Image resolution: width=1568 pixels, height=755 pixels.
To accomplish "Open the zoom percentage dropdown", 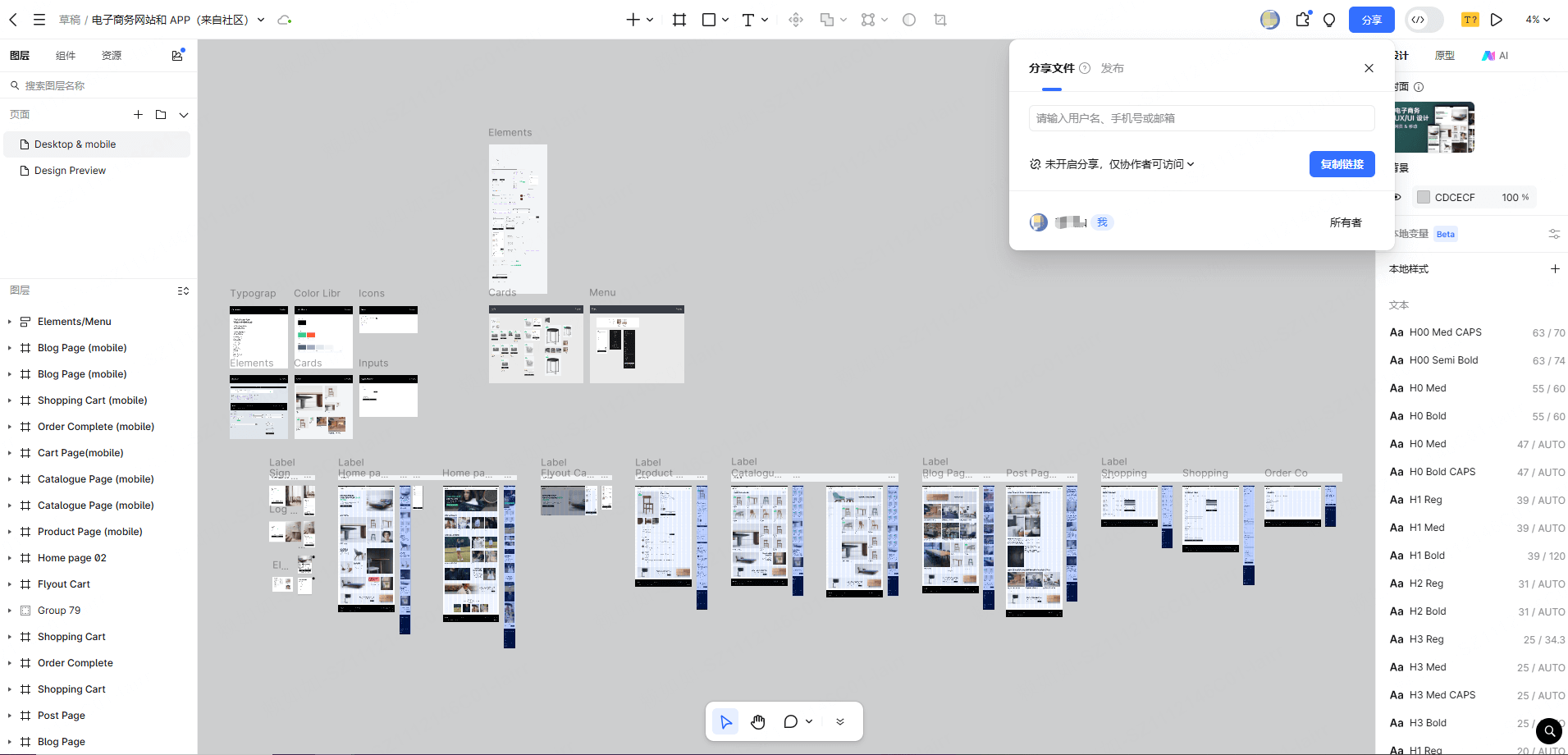I will click(1538, 20).
